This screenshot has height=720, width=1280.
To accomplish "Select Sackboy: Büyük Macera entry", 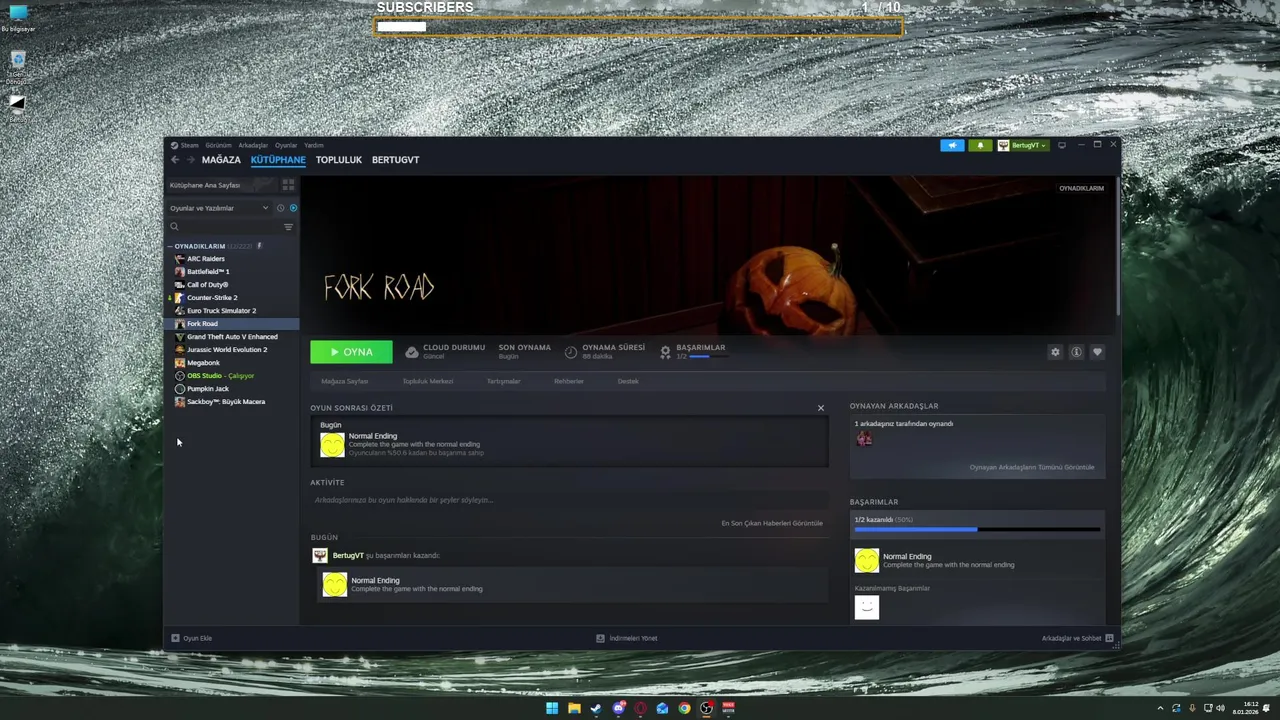I will click(x=226, y=402).
